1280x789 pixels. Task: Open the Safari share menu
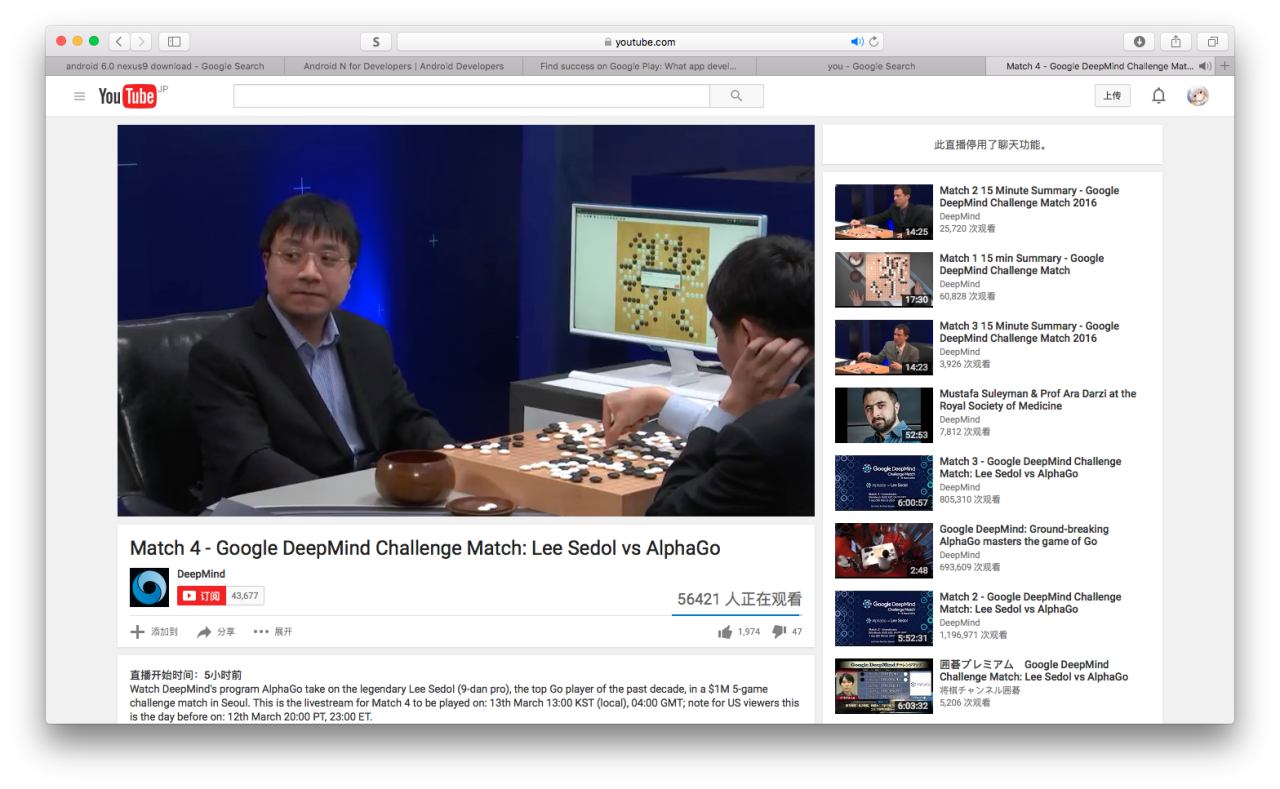(1176, 41)
